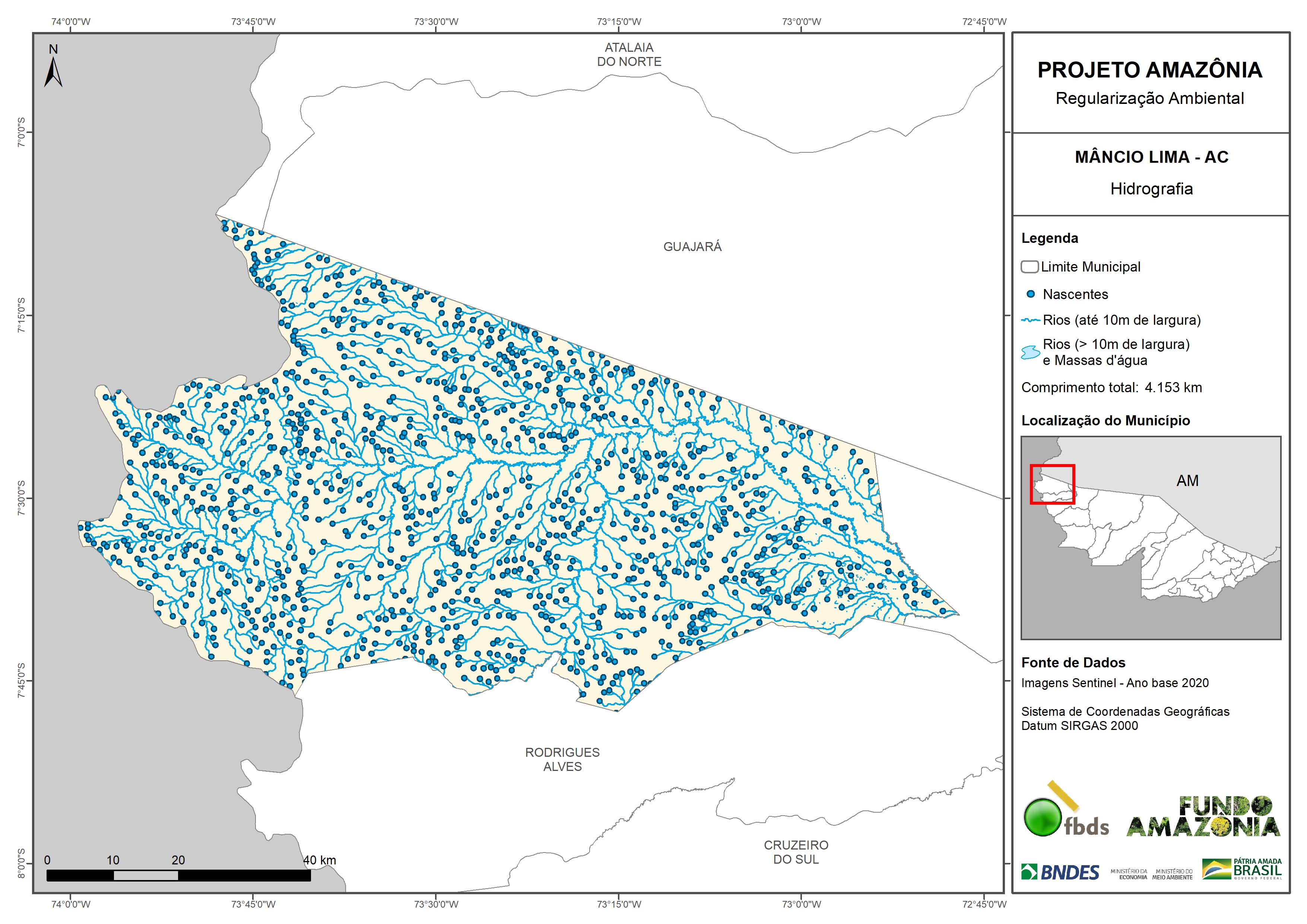Click the CRUZEIRO DO SUL label
The image size is (1307, 924).
point(796,852)
